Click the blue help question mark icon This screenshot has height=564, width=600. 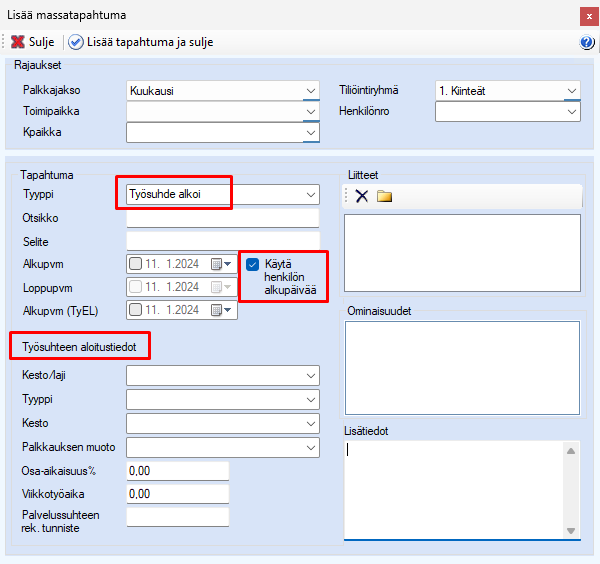click(587, 43)
